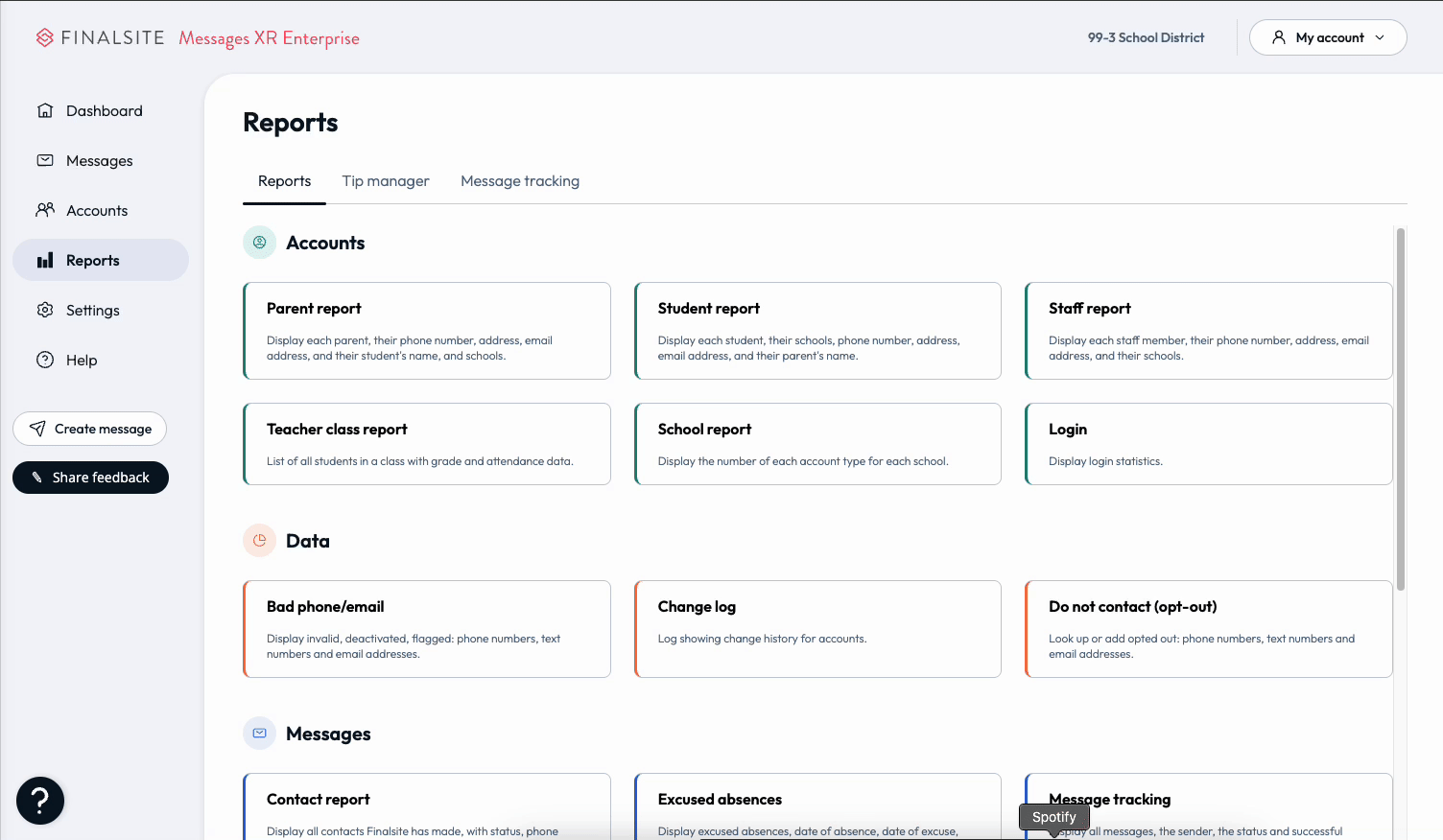The image size is (1443, 840).
Task: Open Messages via the envelope icon
Action: click(44, 160)
